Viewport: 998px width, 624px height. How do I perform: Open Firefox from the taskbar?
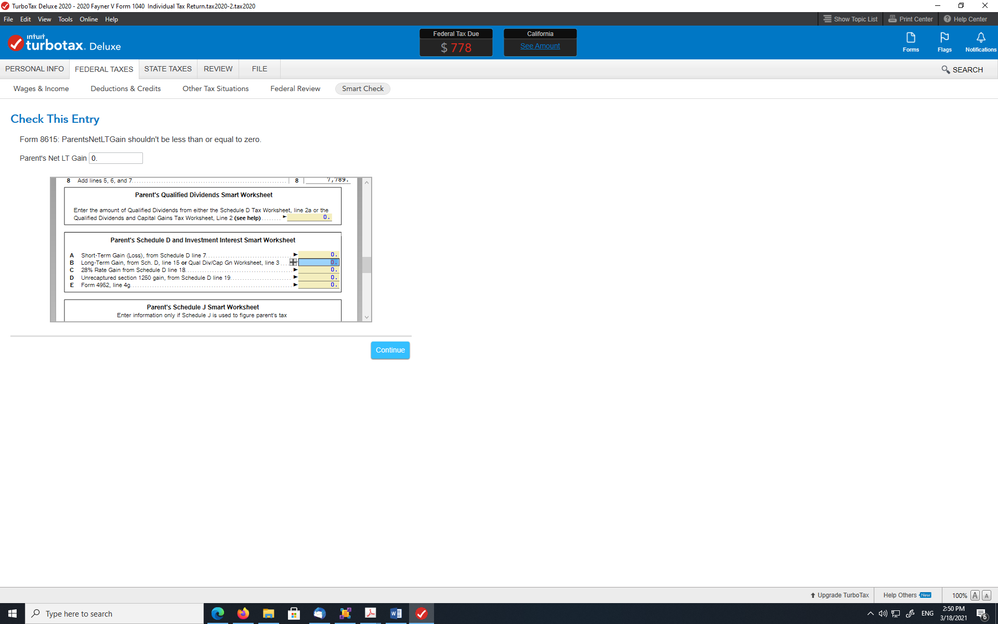[243, 613]
